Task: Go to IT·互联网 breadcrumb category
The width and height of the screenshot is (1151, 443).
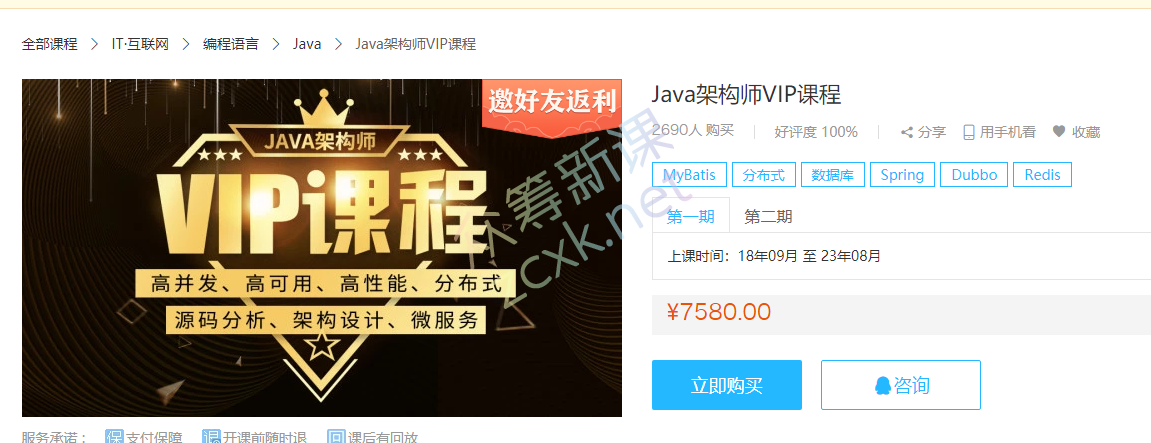Action: click(140, 44)
